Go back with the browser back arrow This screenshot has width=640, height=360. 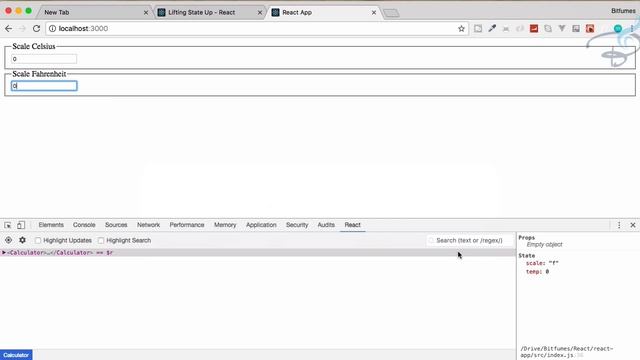(x=9, y=29)
